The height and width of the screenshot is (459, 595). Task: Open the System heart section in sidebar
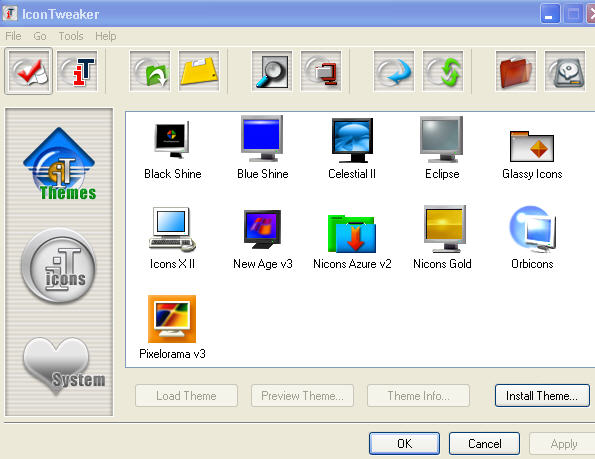[64, 366]
